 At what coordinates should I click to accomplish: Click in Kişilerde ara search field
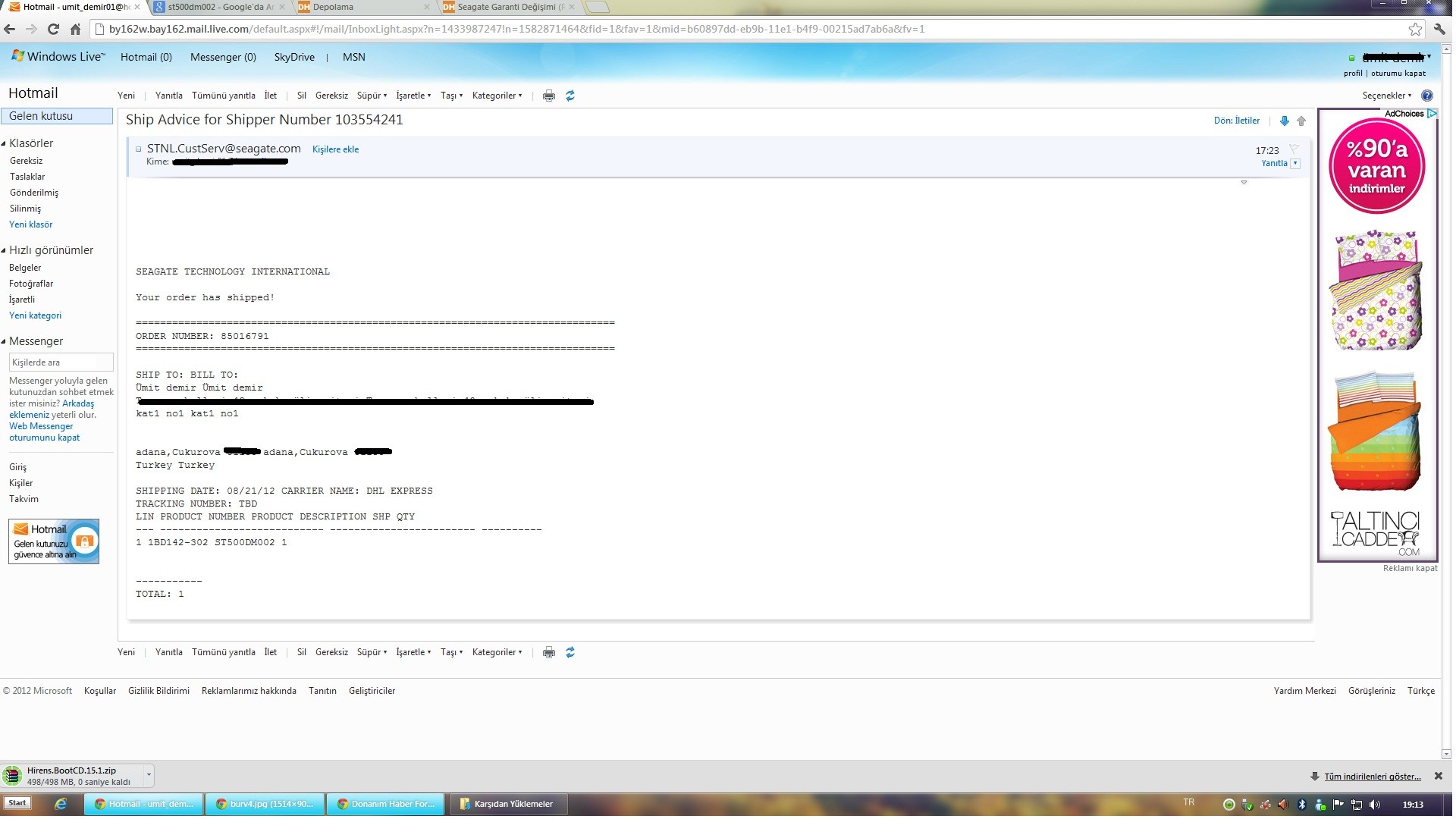coord(61,363)
